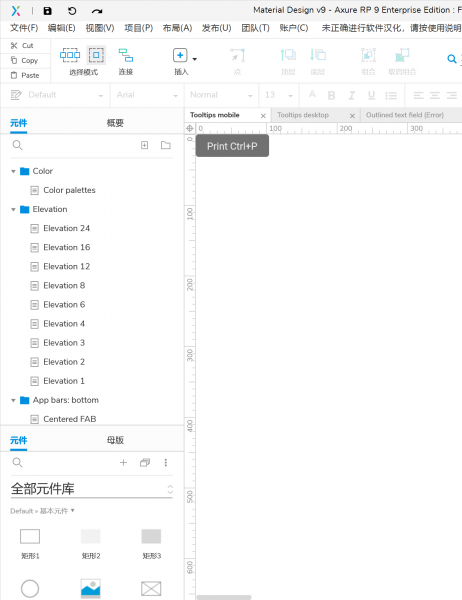Open the Insert dropdown arrow

tap(194, 59)
